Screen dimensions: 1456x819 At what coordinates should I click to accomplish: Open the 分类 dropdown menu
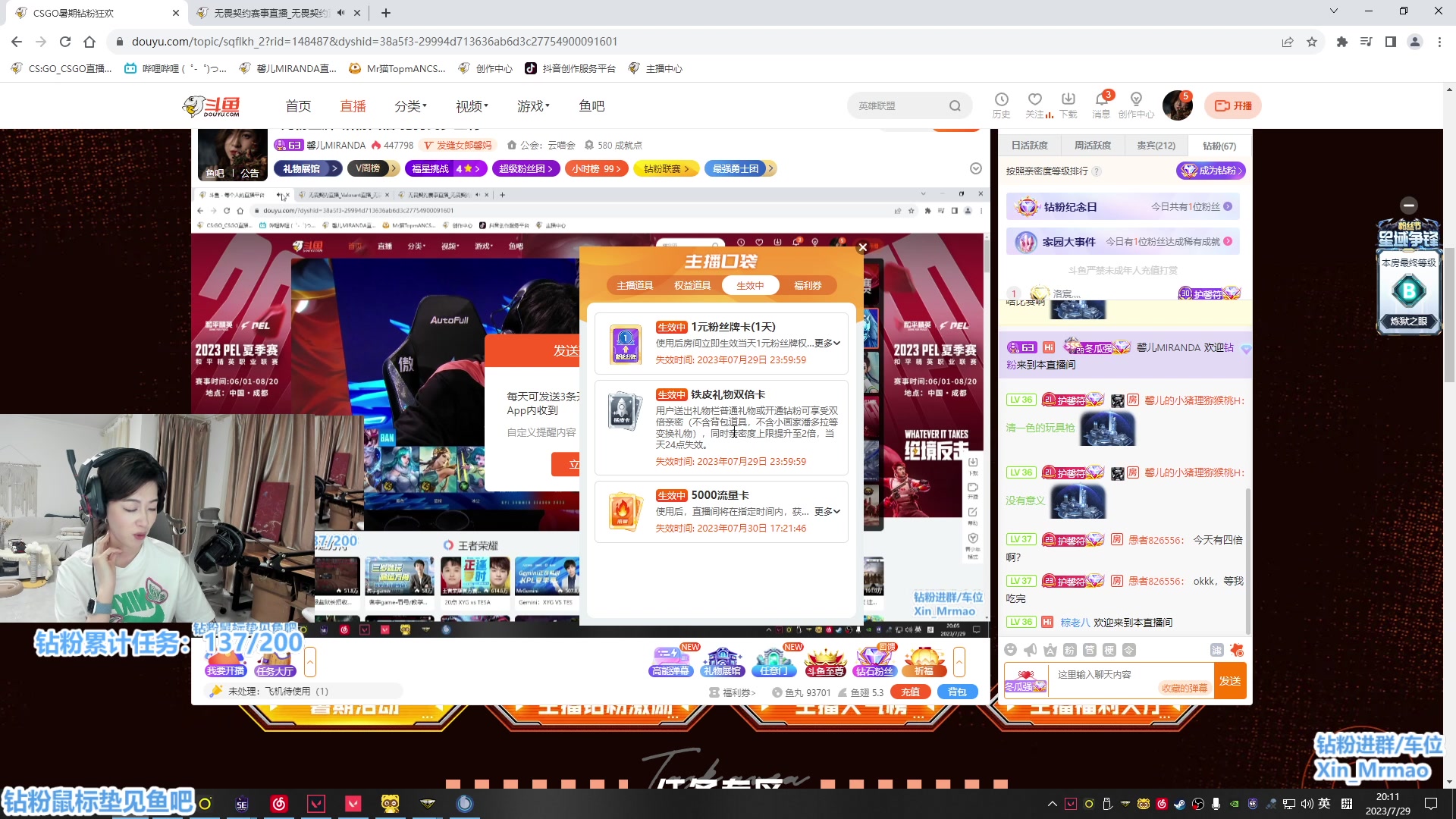(411, 106)
